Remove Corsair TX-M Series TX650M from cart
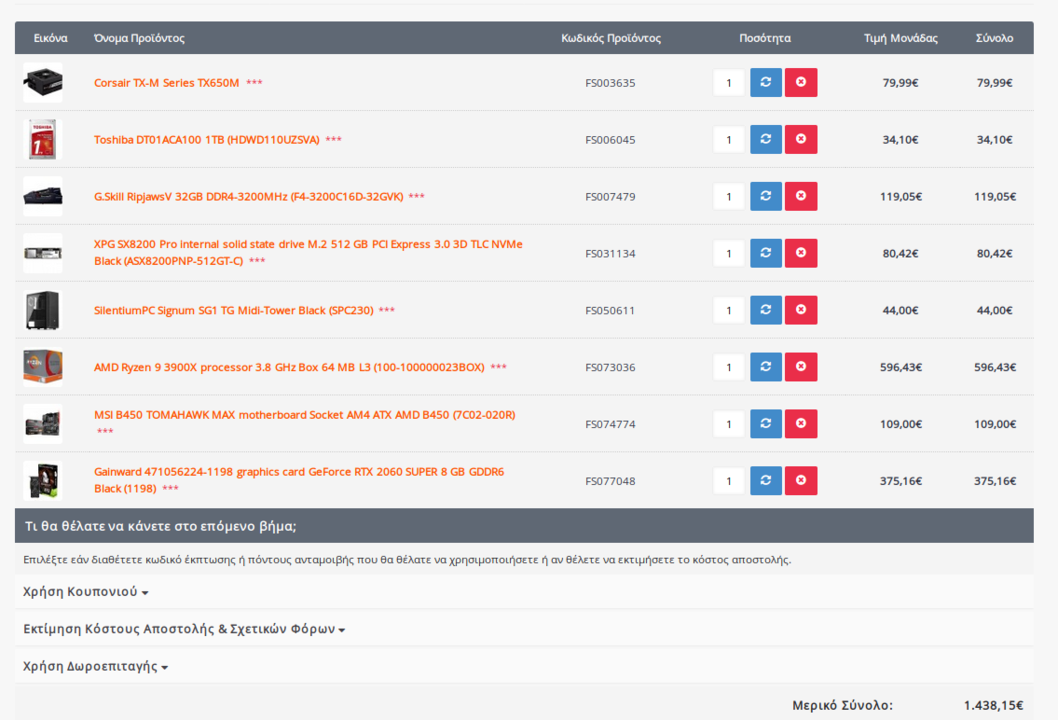 click(801, 82)
